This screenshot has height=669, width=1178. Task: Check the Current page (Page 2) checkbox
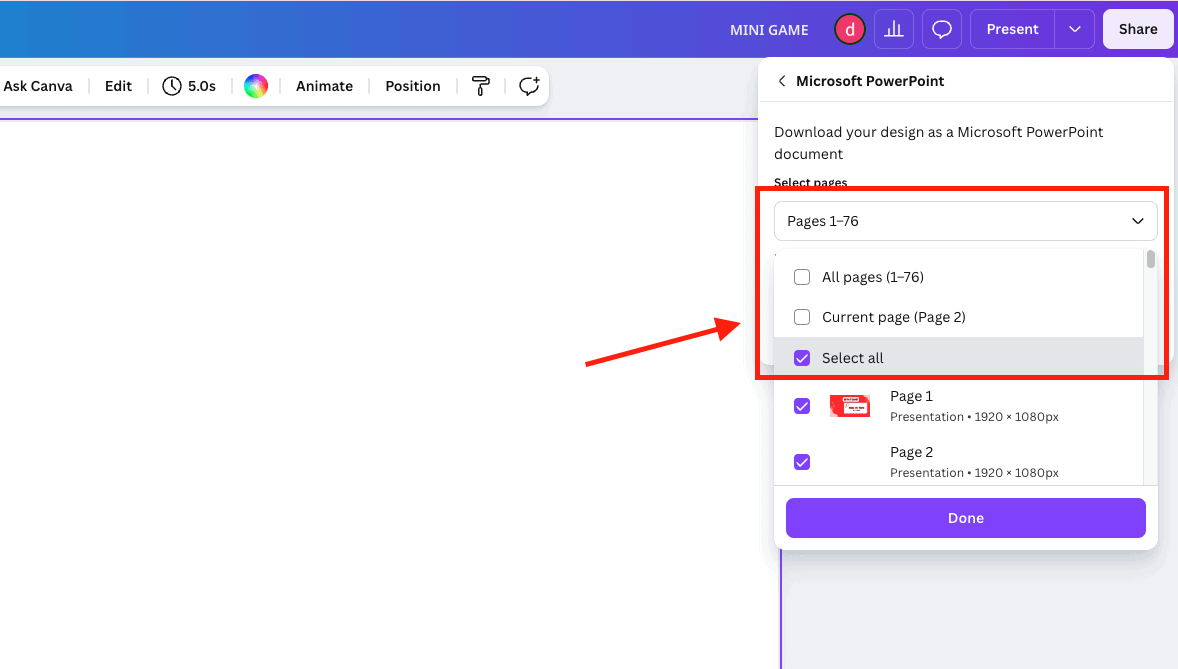802,317
